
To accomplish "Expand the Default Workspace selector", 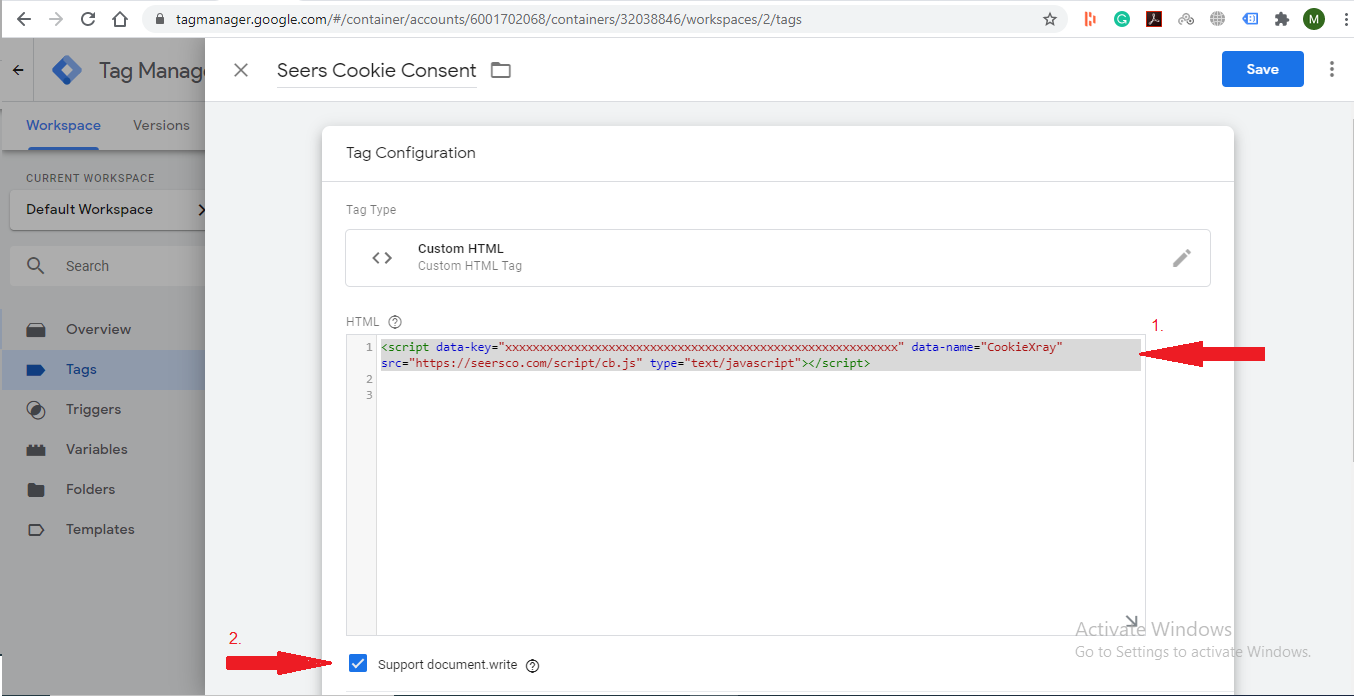I will 107,209.
